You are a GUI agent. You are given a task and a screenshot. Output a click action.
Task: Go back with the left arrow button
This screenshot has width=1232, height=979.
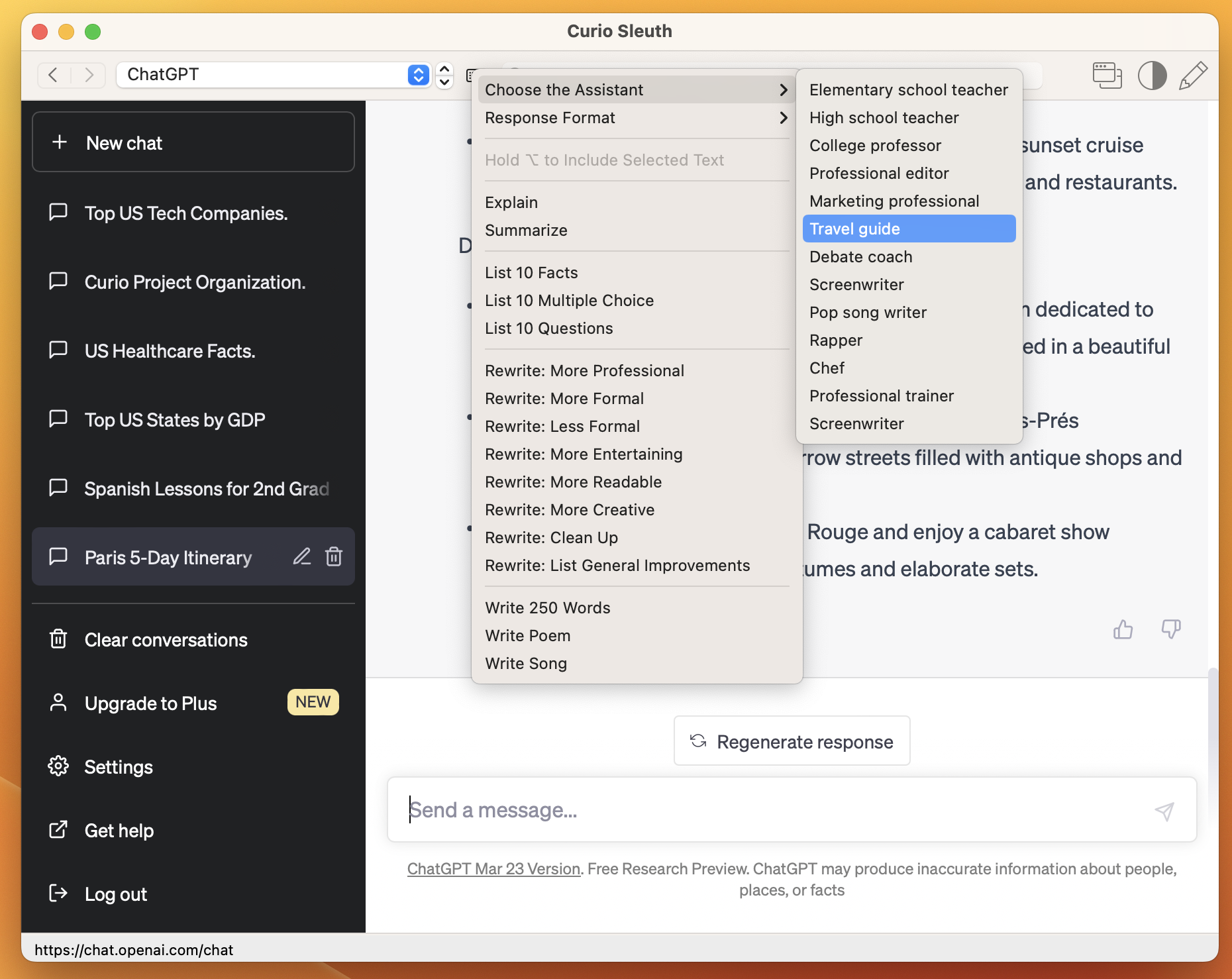pyautogui.click(x=54, y=75)
